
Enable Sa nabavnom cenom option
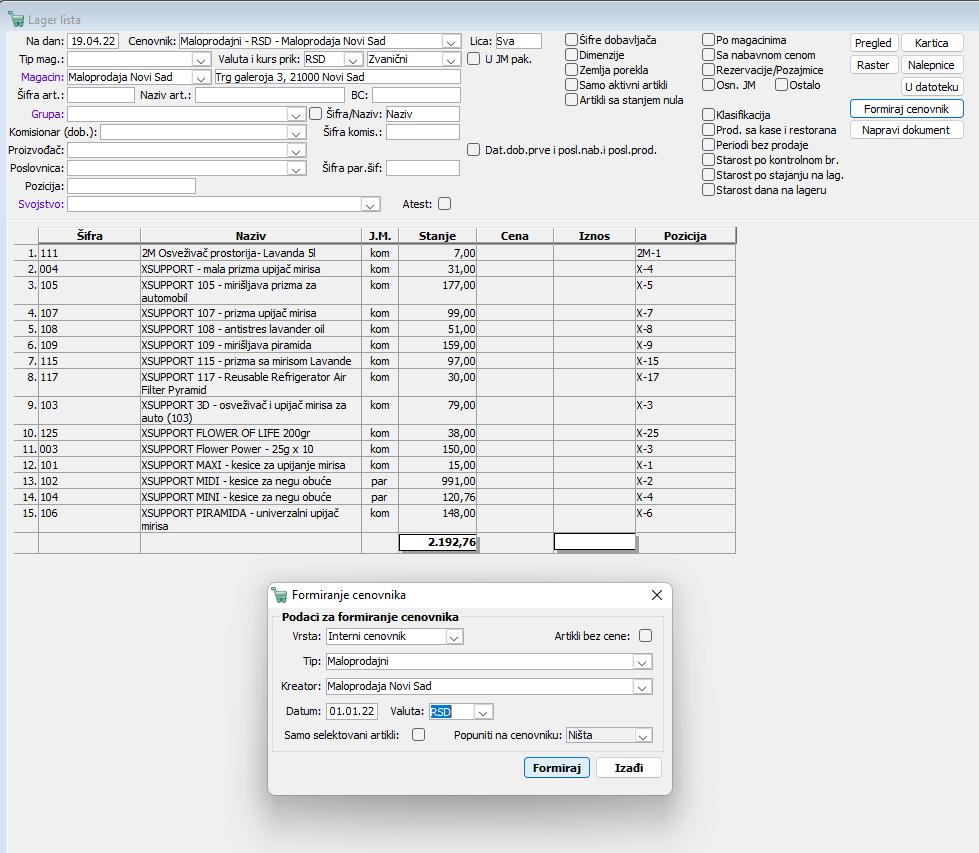(708, 55)
